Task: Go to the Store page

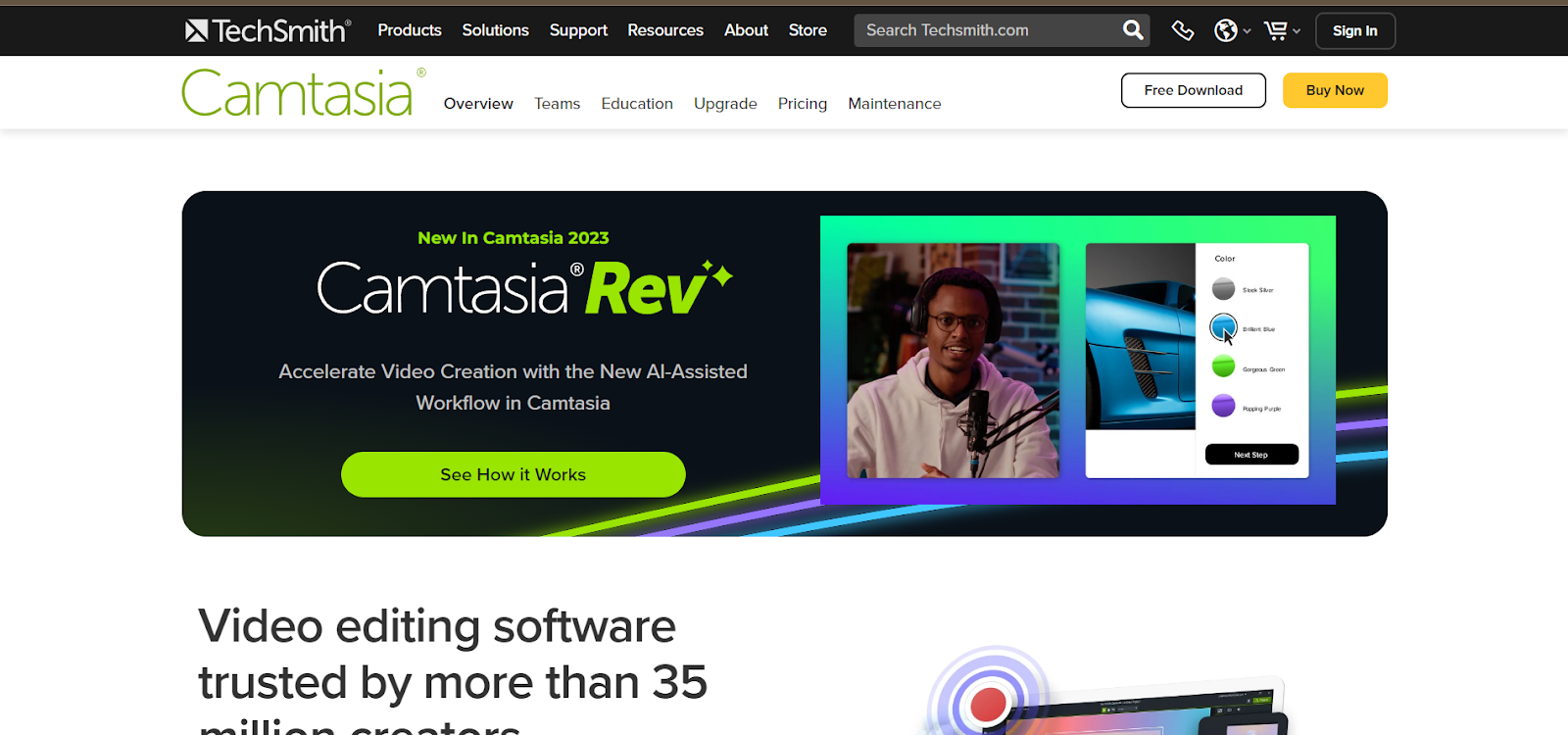Action: click(x=808, y=30)
